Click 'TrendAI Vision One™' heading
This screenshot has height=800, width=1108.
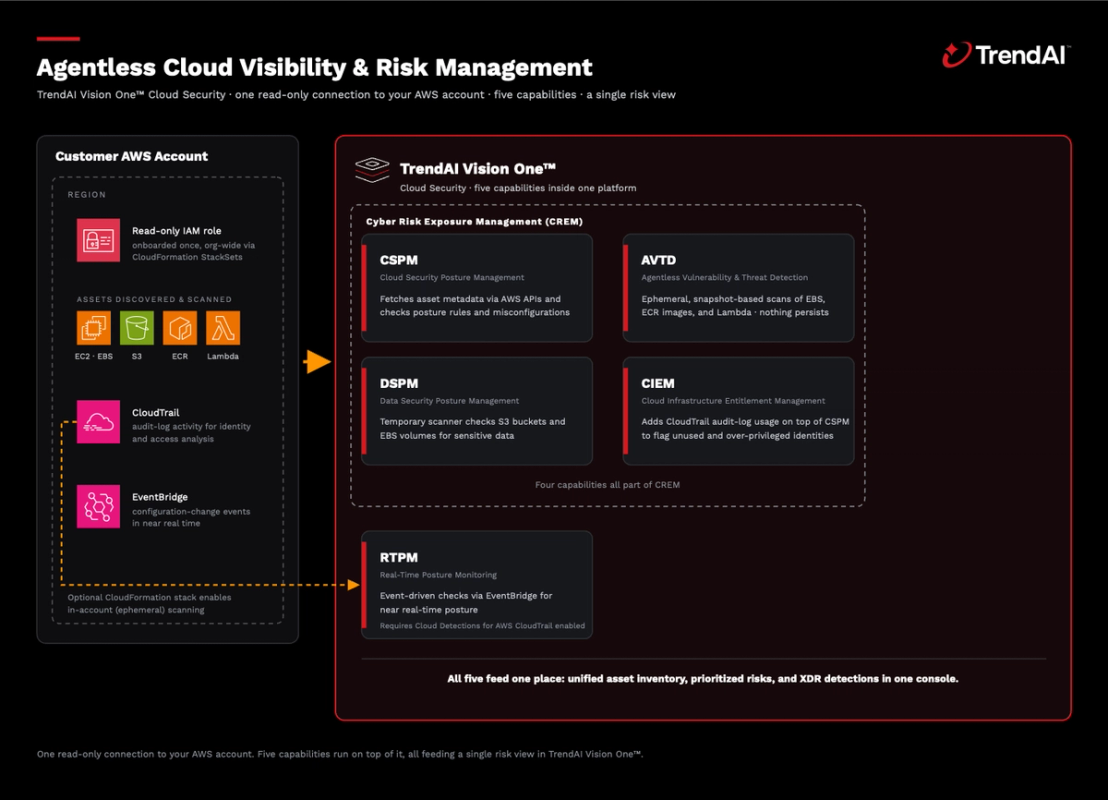tap(478, 169)
